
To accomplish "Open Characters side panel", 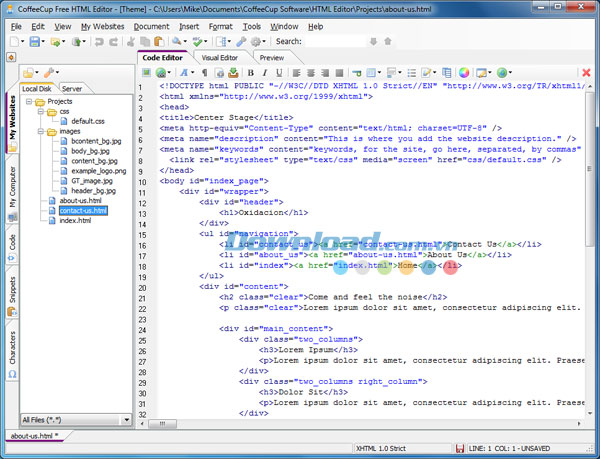I will pos(12,354).
